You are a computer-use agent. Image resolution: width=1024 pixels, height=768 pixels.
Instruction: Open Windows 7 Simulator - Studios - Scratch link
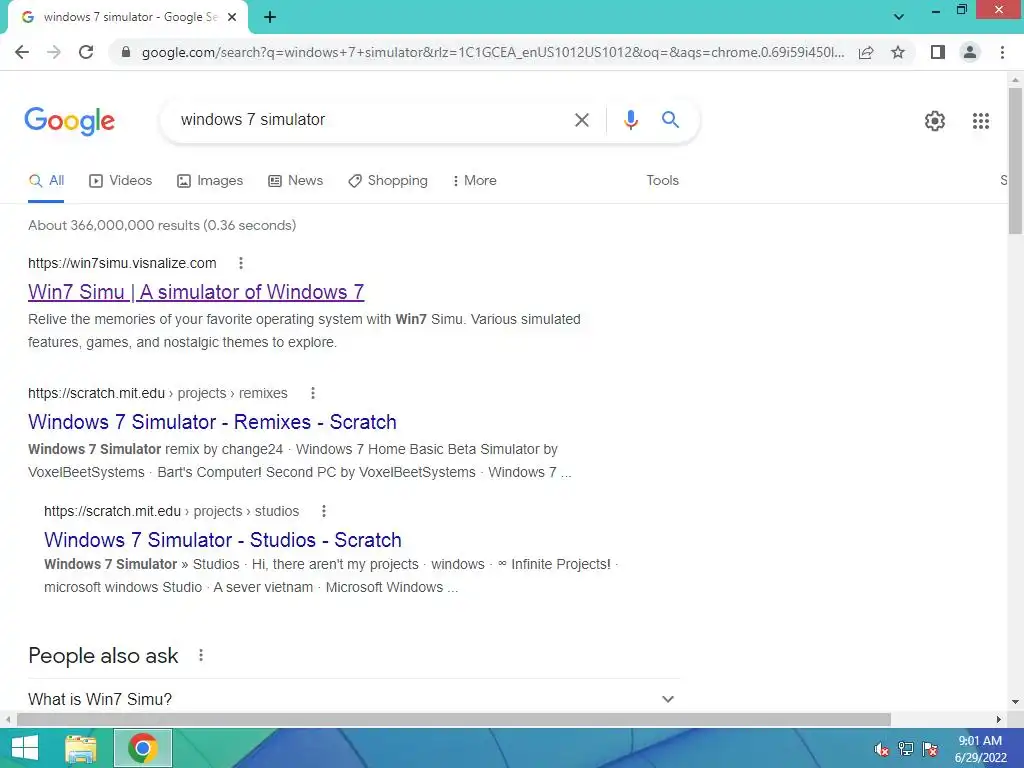point(223,540)
